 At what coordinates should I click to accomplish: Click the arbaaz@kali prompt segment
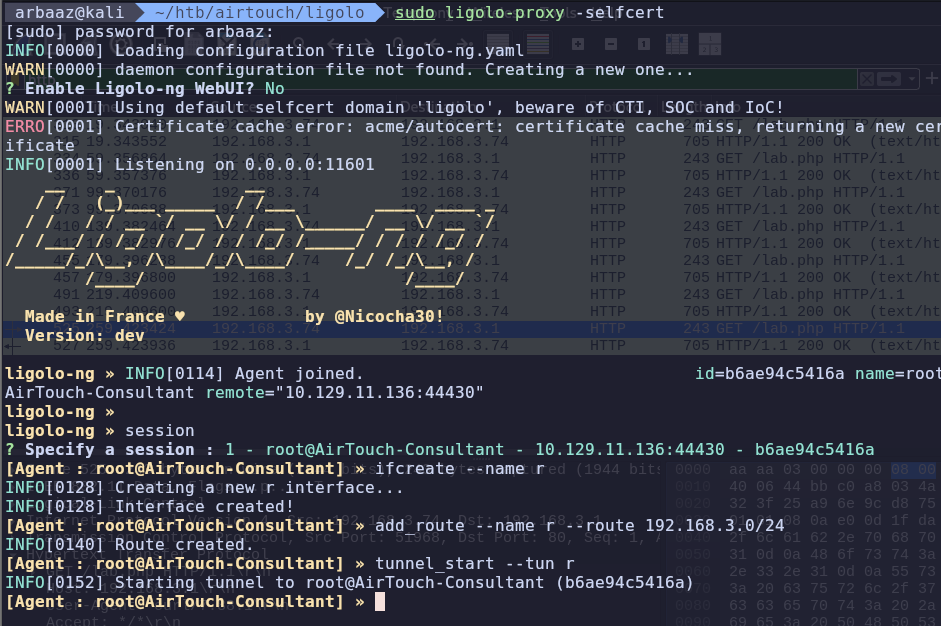[x=68, y=13]
